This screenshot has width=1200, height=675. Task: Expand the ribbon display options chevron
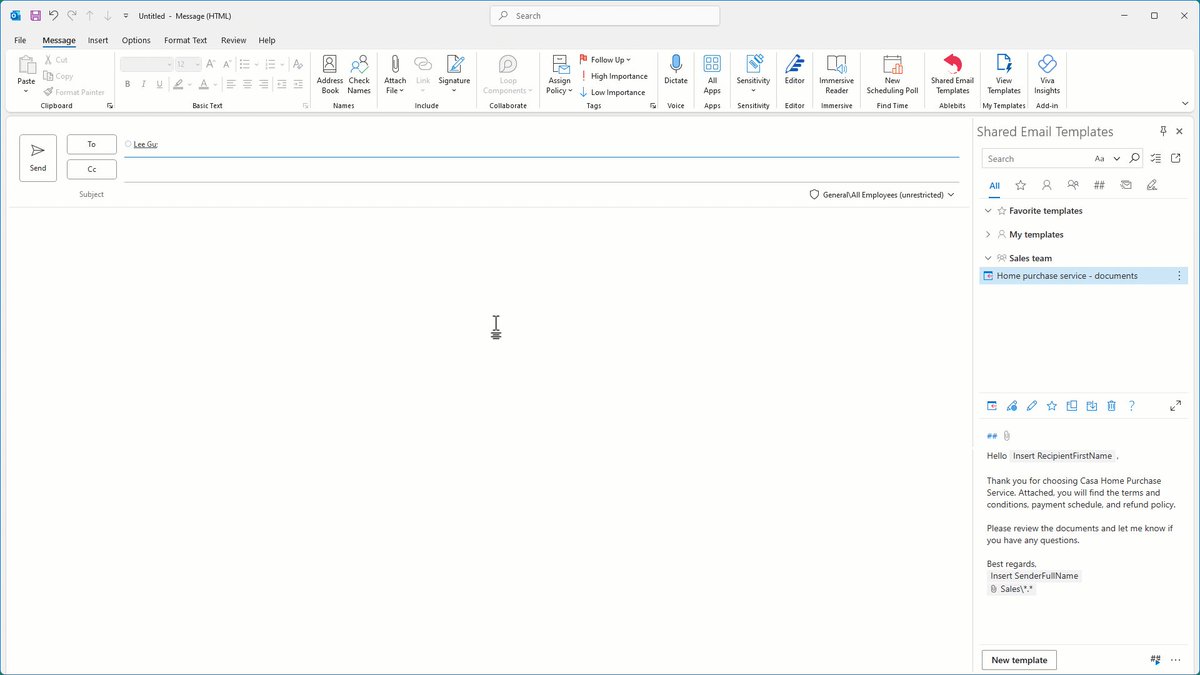click(x=1185, y=104)
